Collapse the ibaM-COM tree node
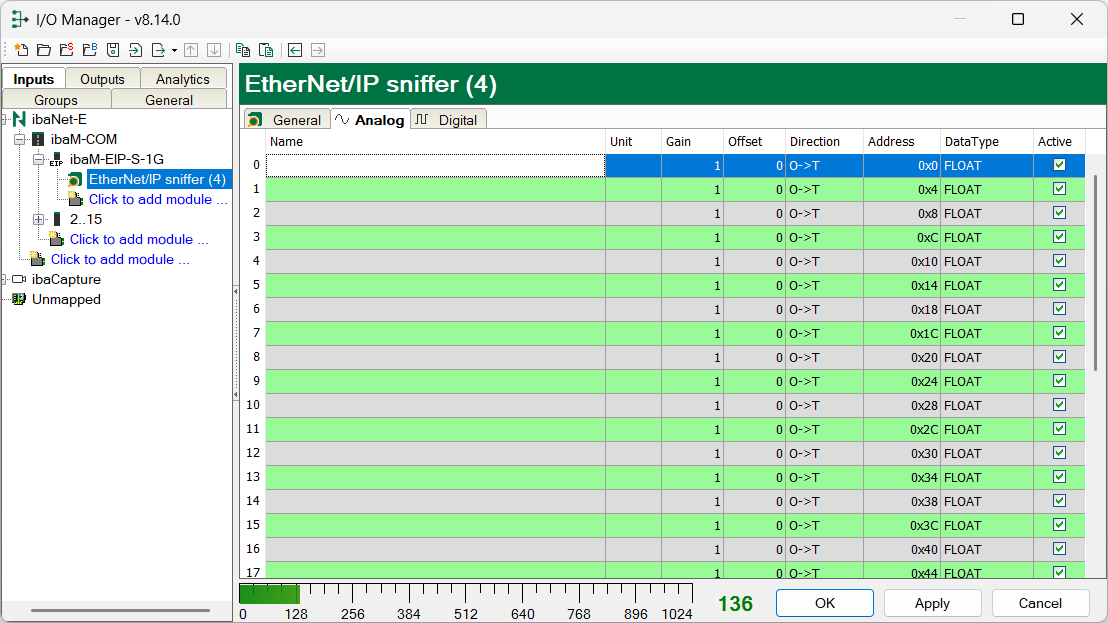Screen dimensions: 1108x623 coord(20,139)
